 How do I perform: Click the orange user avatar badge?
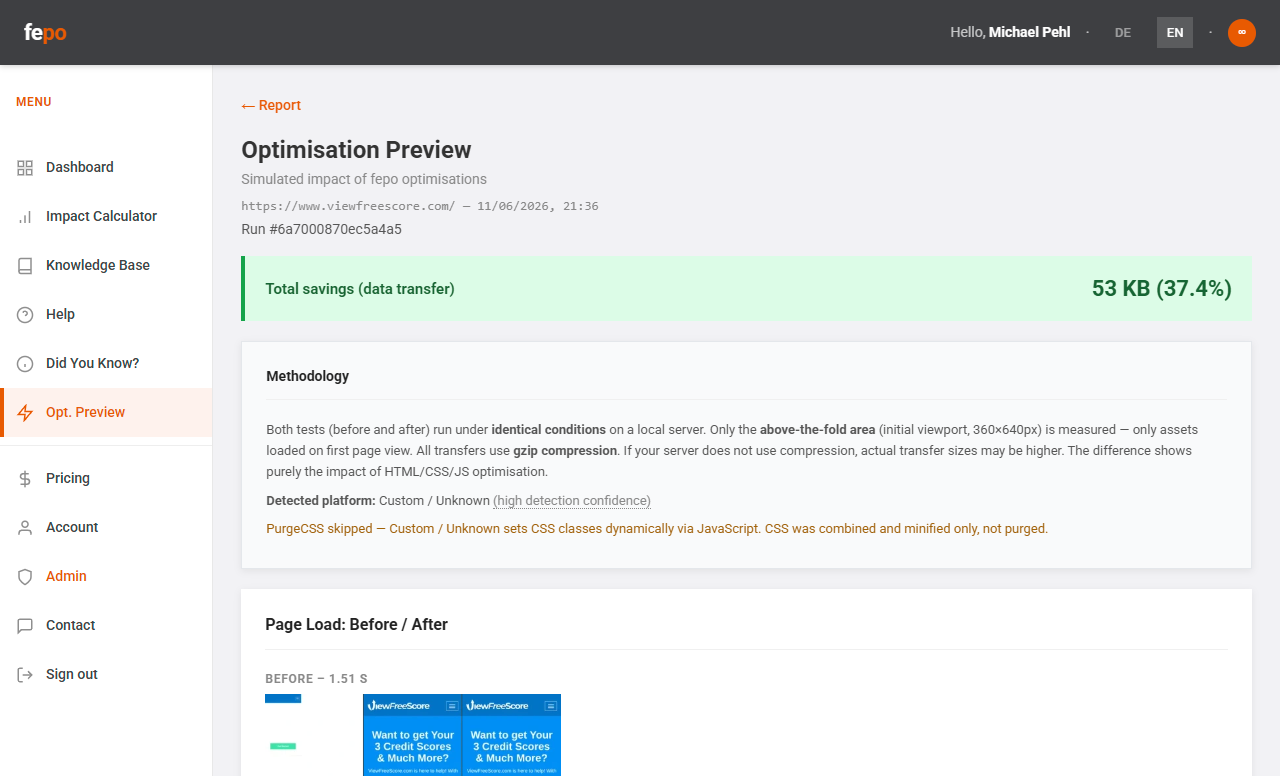1242,32
